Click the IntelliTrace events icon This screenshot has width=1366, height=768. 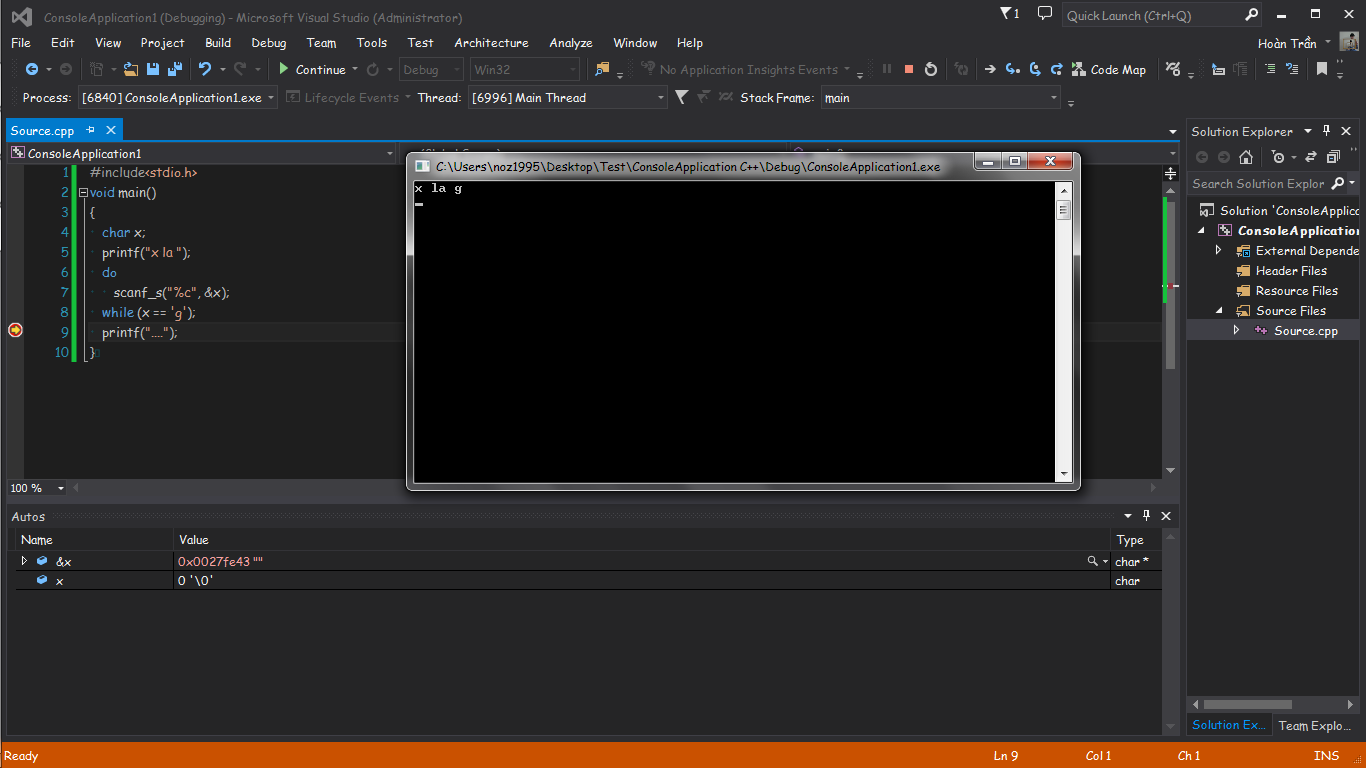(x=1174, y=69)
